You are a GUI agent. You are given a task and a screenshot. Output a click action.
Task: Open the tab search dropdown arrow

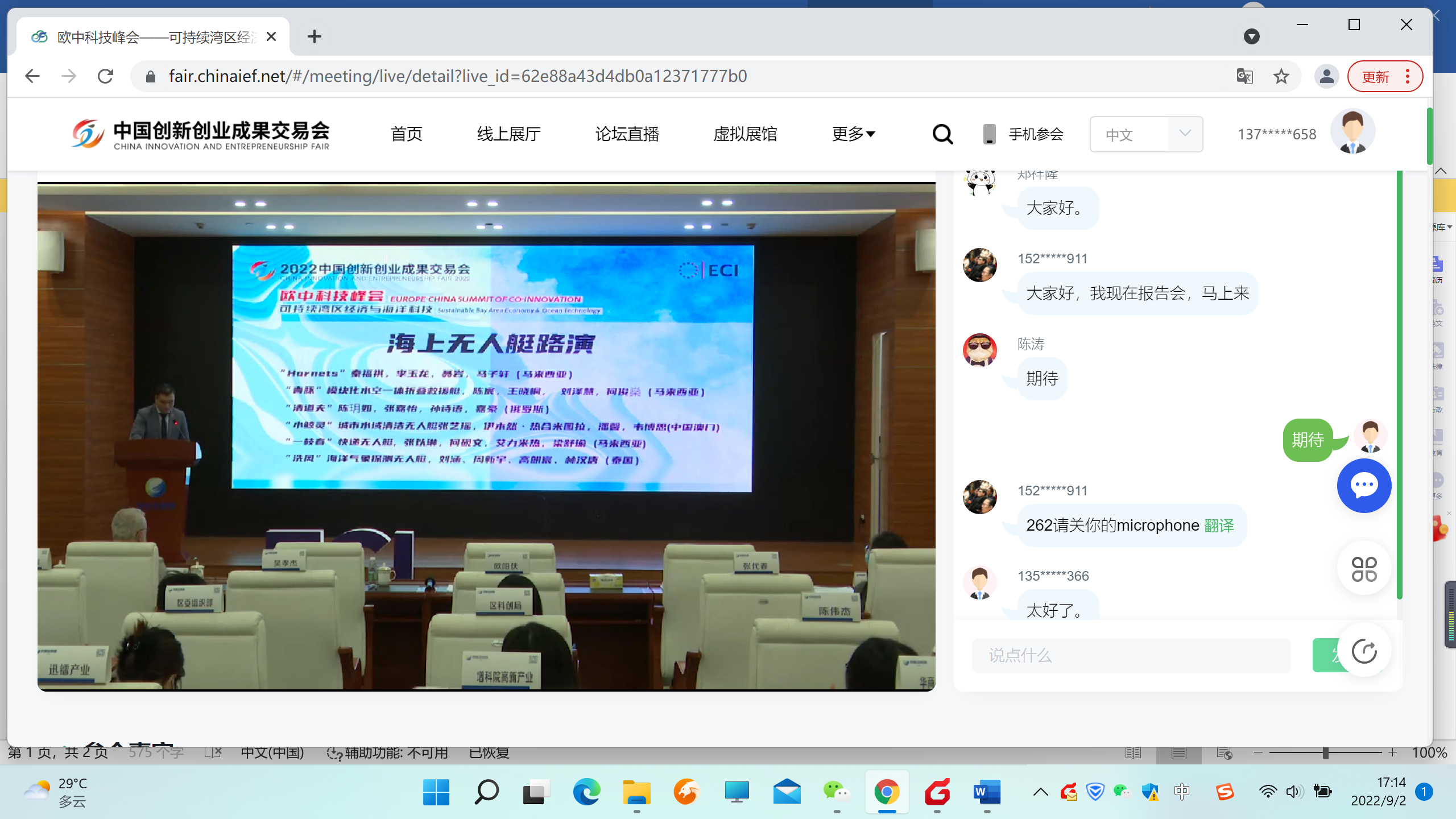(1251, 37)
